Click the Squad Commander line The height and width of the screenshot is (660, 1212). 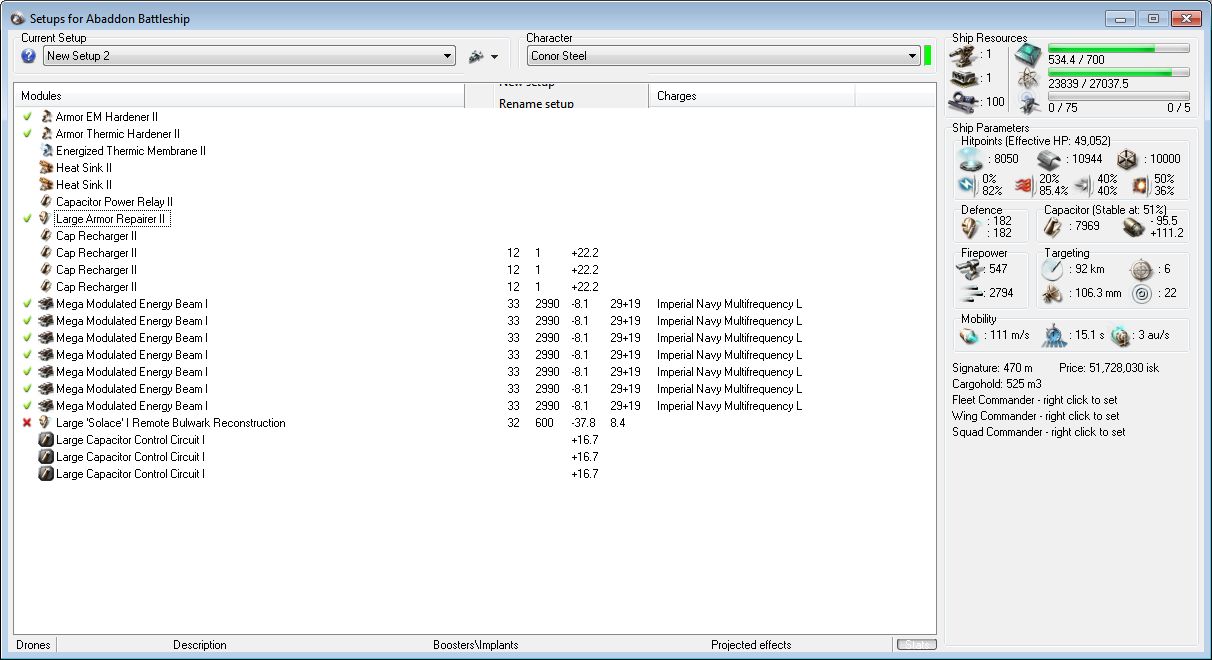(x=1038, y=432)
